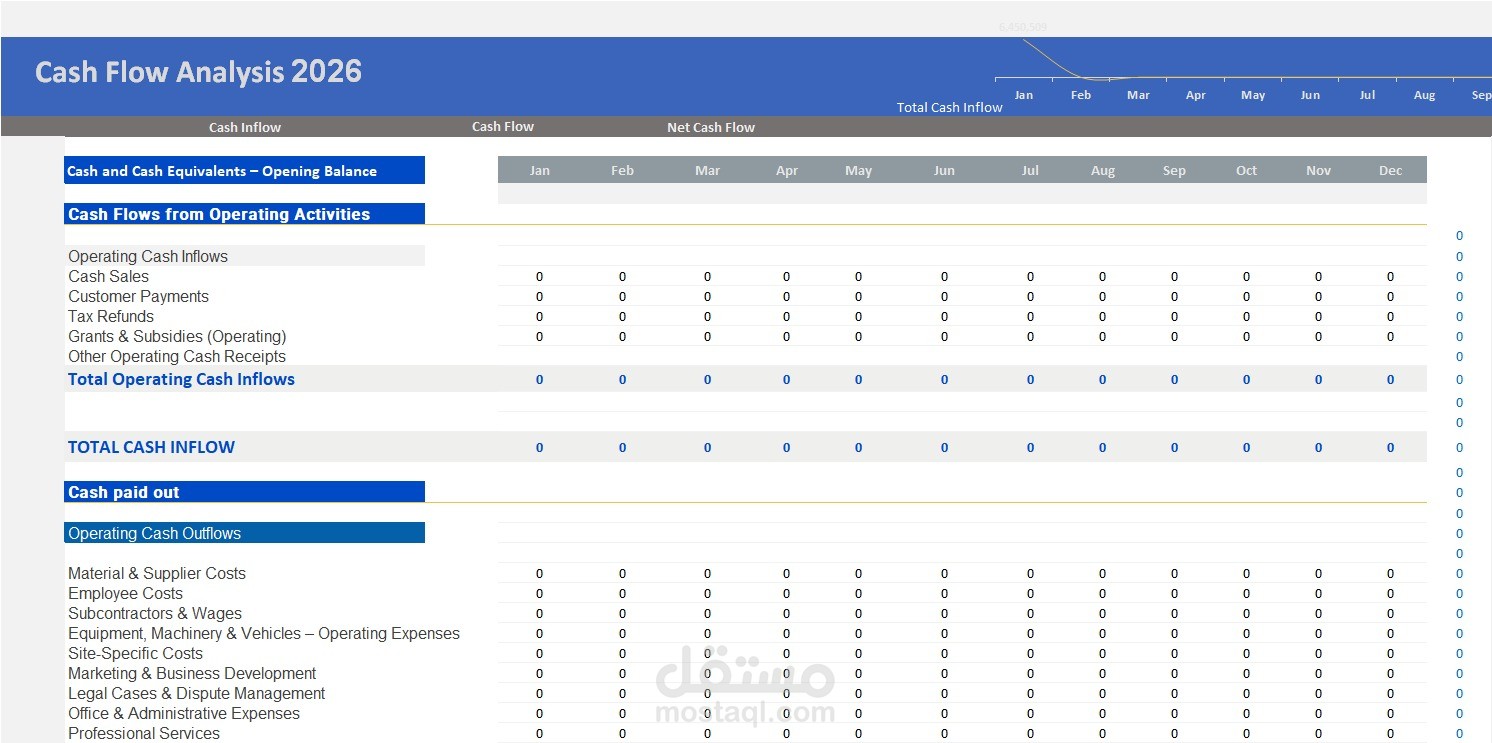This screenshot has width=1492, height=743.
Task: Click the Jun column header in the table
Action: (x=944, y=170)
